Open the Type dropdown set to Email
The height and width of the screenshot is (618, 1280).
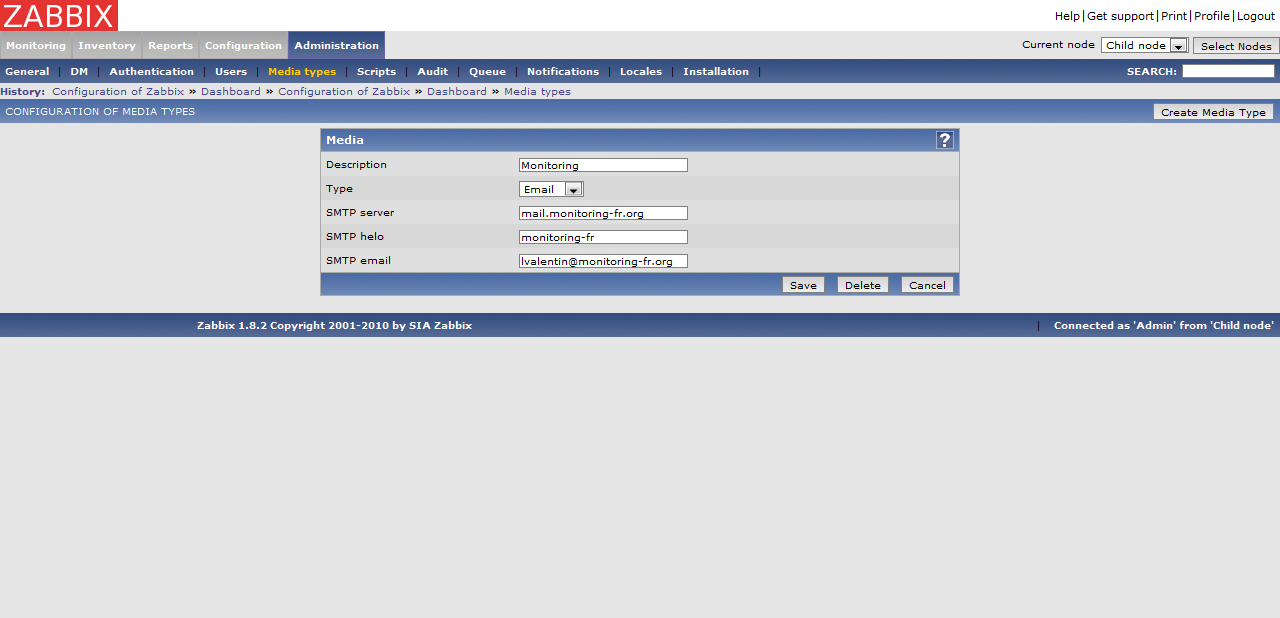(551, 189)
